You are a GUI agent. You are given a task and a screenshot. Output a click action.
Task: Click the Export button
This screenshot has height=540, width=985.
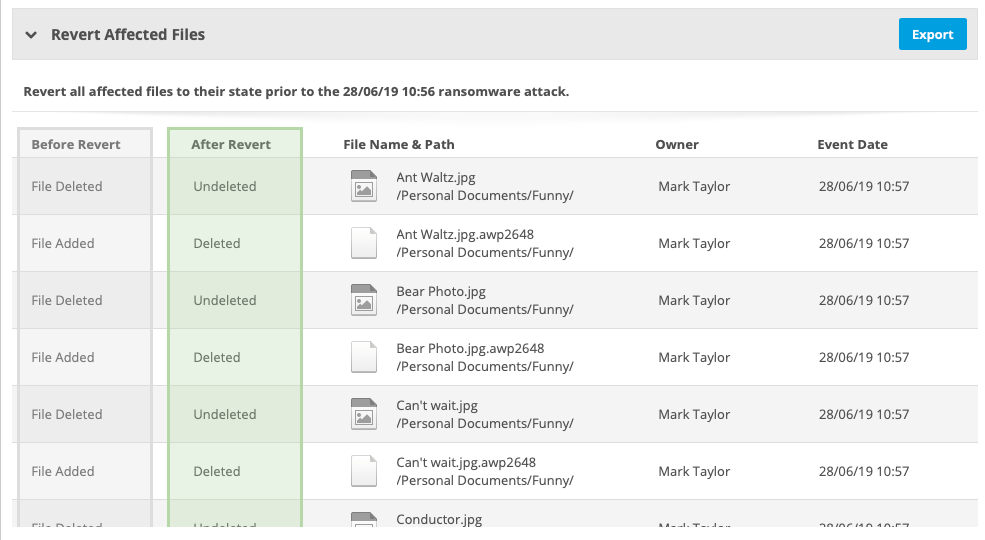click(932, 34)
